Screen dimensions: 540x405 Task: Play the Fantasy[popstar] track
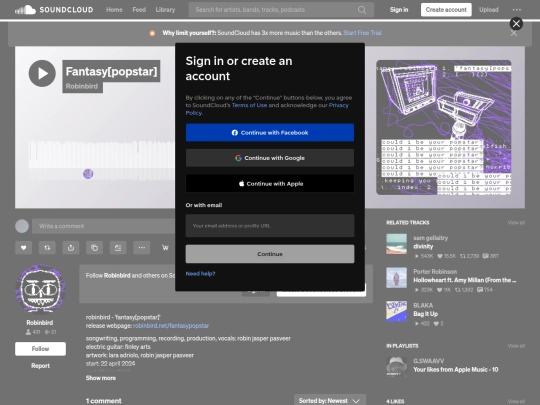click(42, 73)
